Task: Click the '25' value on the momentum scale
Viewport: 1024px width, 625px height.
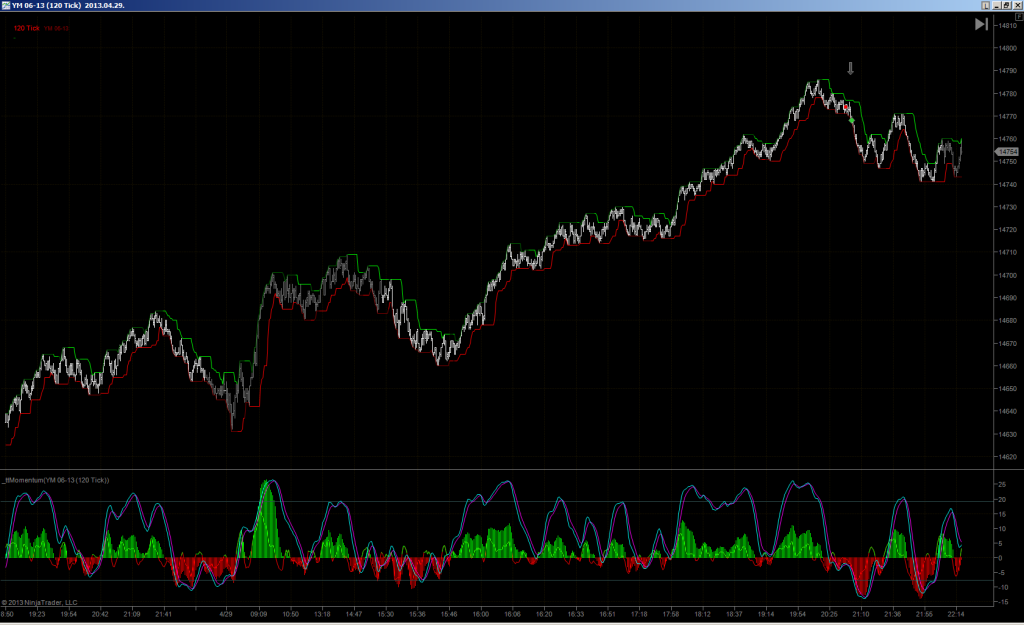Action: [1002, 485]
